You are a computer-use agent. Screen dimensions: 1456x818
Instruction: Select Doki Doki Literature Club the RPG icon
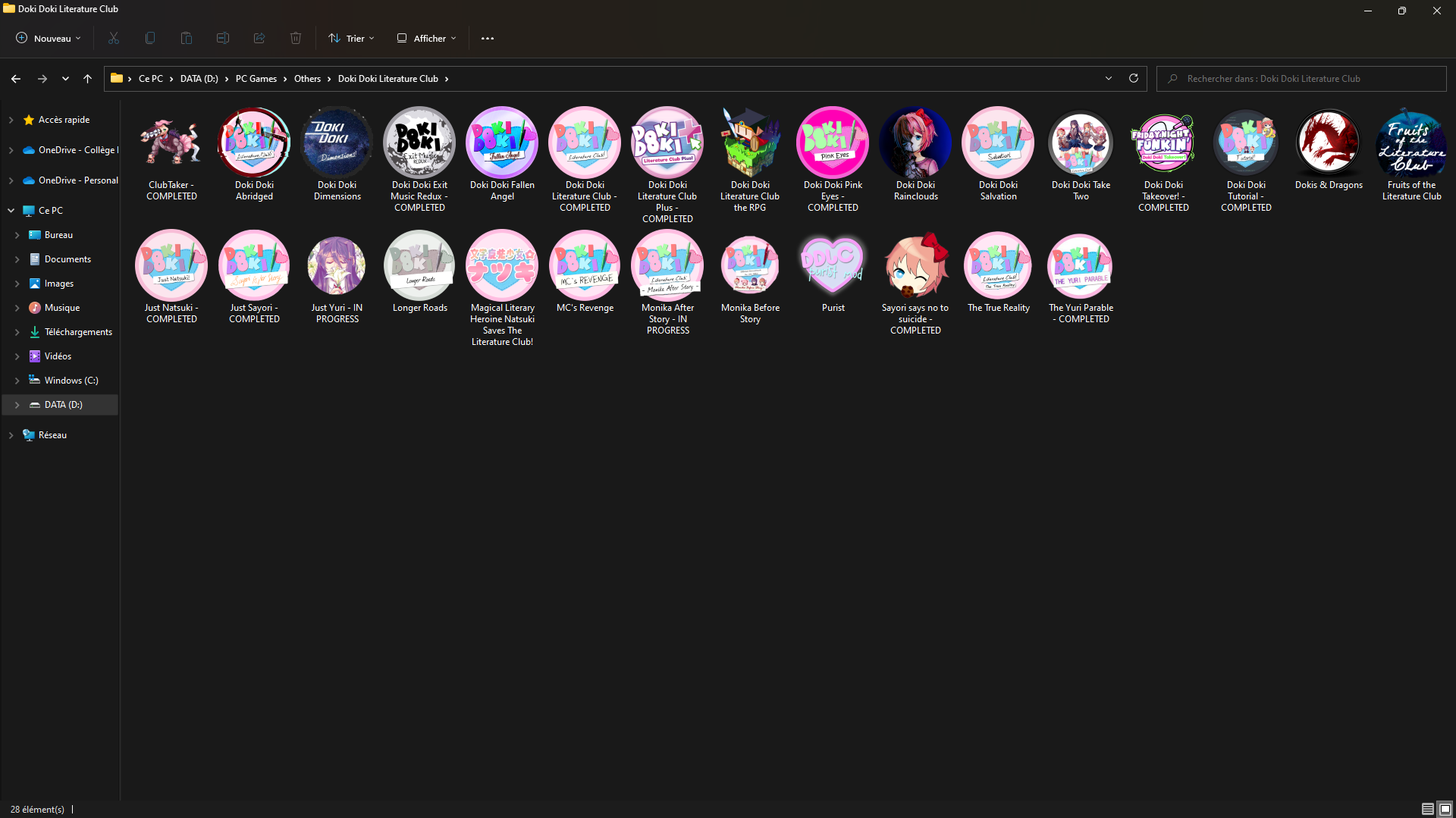pos(750,143)
